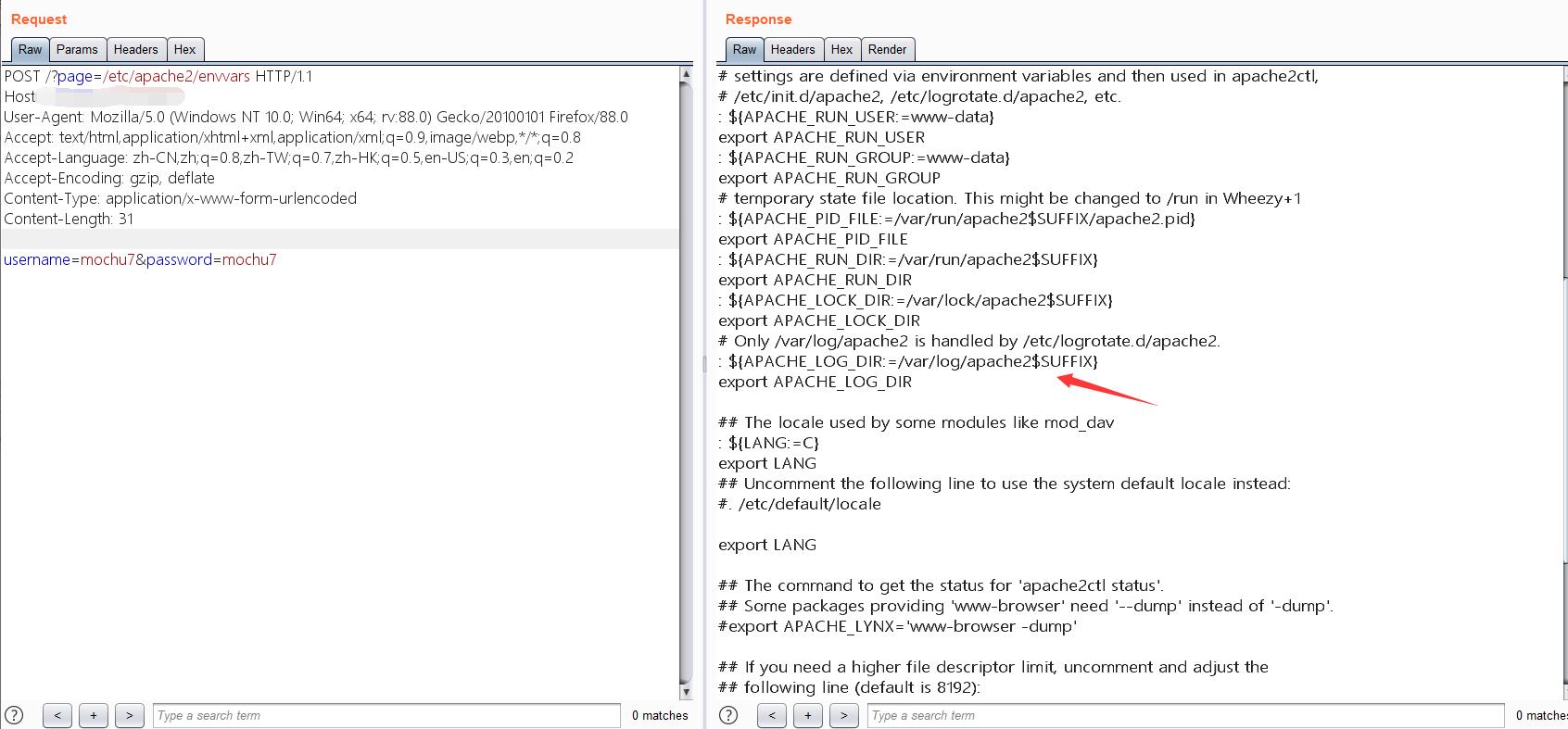Switch to Render tab in Response

click(888, 49)
